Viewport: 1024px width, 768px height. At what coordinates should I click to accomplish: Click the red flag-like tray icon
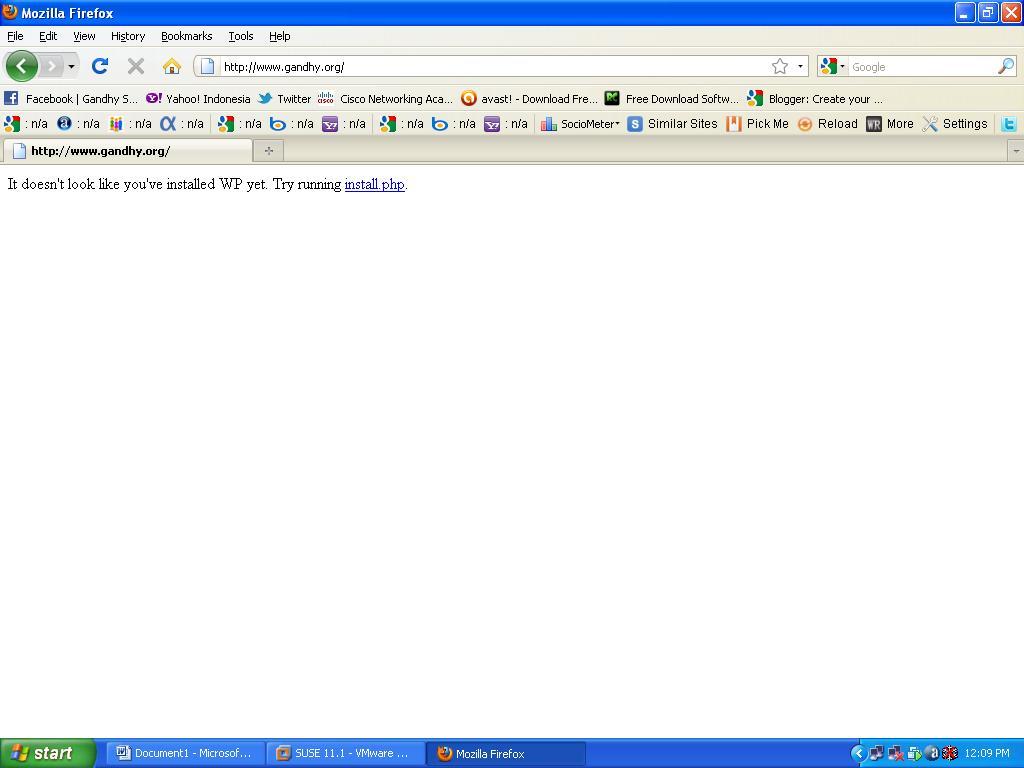(950, 753)
